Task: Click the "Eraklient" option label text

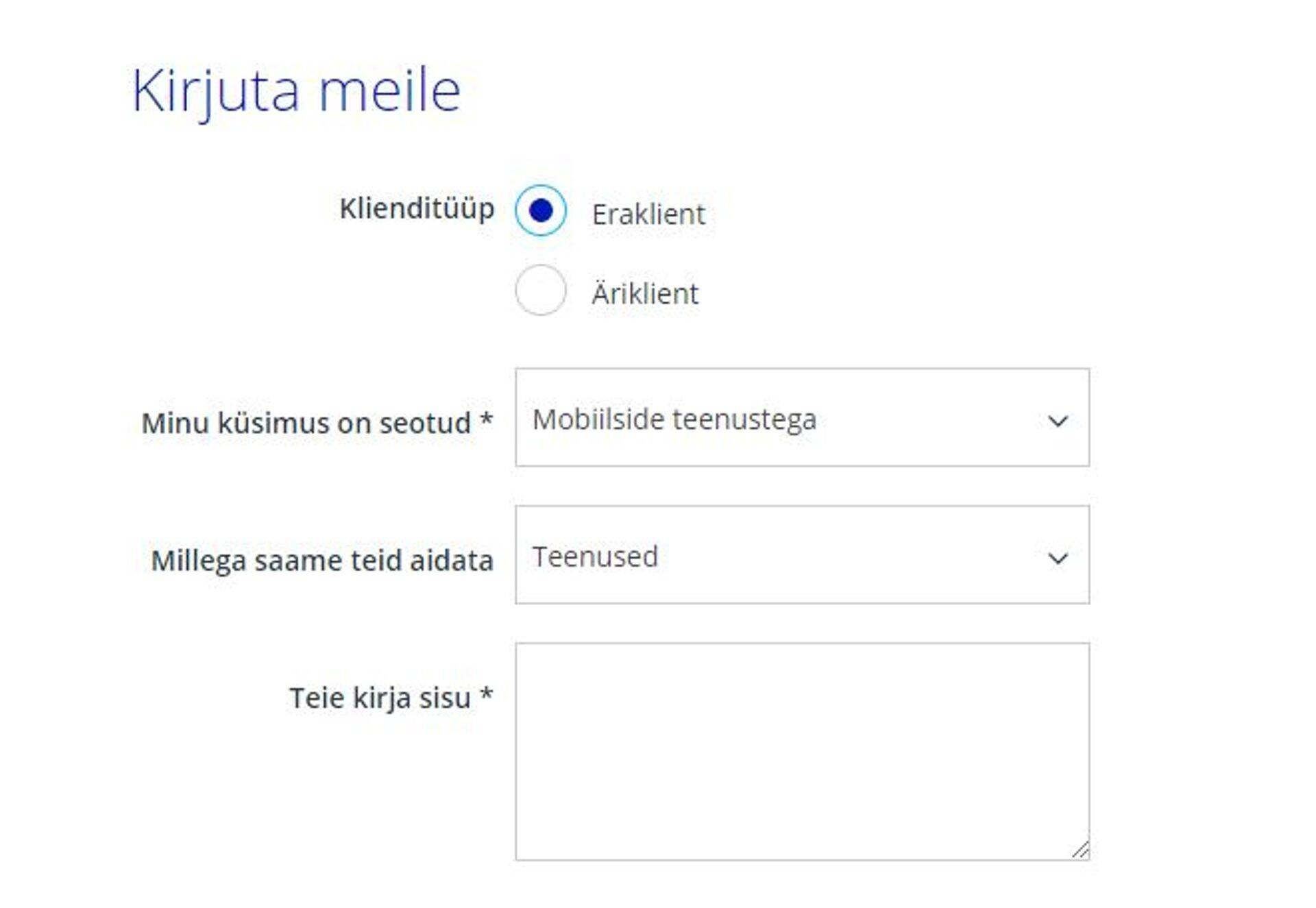Action: (x=648, y=214)
